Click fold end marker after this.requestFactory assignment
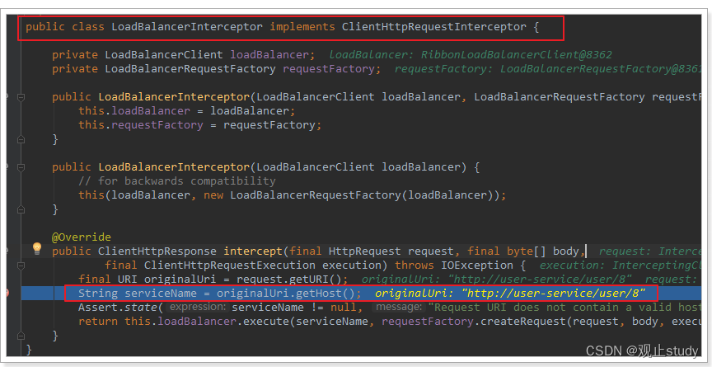Image resolution: width=716 pixels, height=369 pixels. 21,139
